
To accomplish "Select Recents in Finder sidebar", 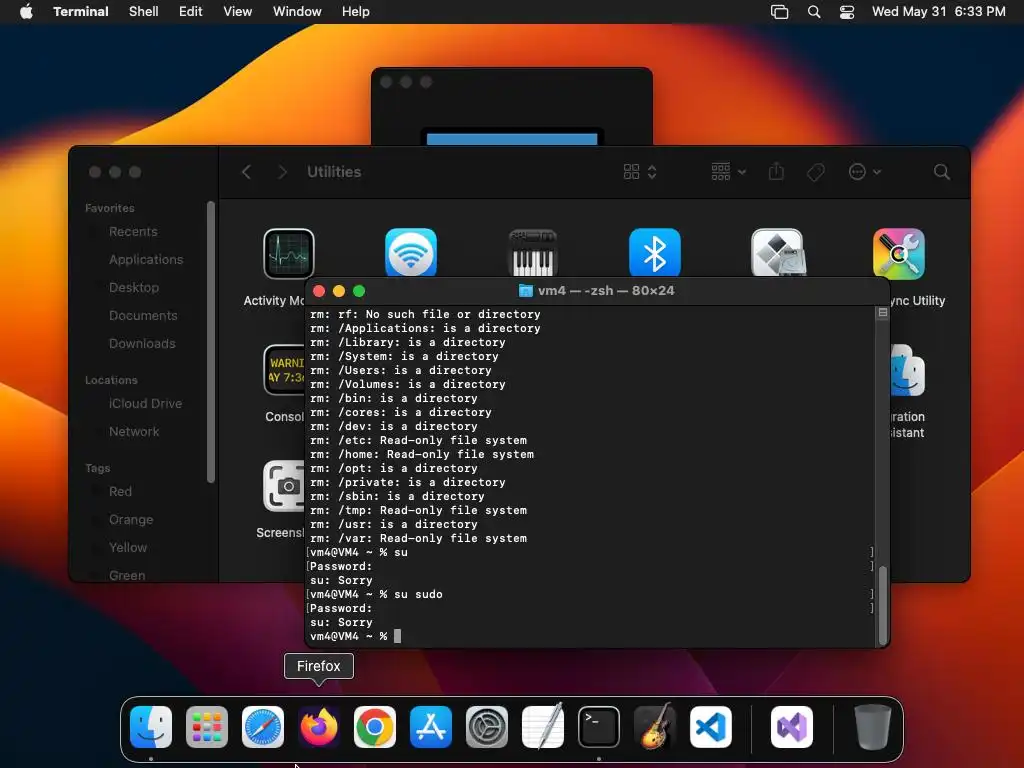I will pos(133,232).
